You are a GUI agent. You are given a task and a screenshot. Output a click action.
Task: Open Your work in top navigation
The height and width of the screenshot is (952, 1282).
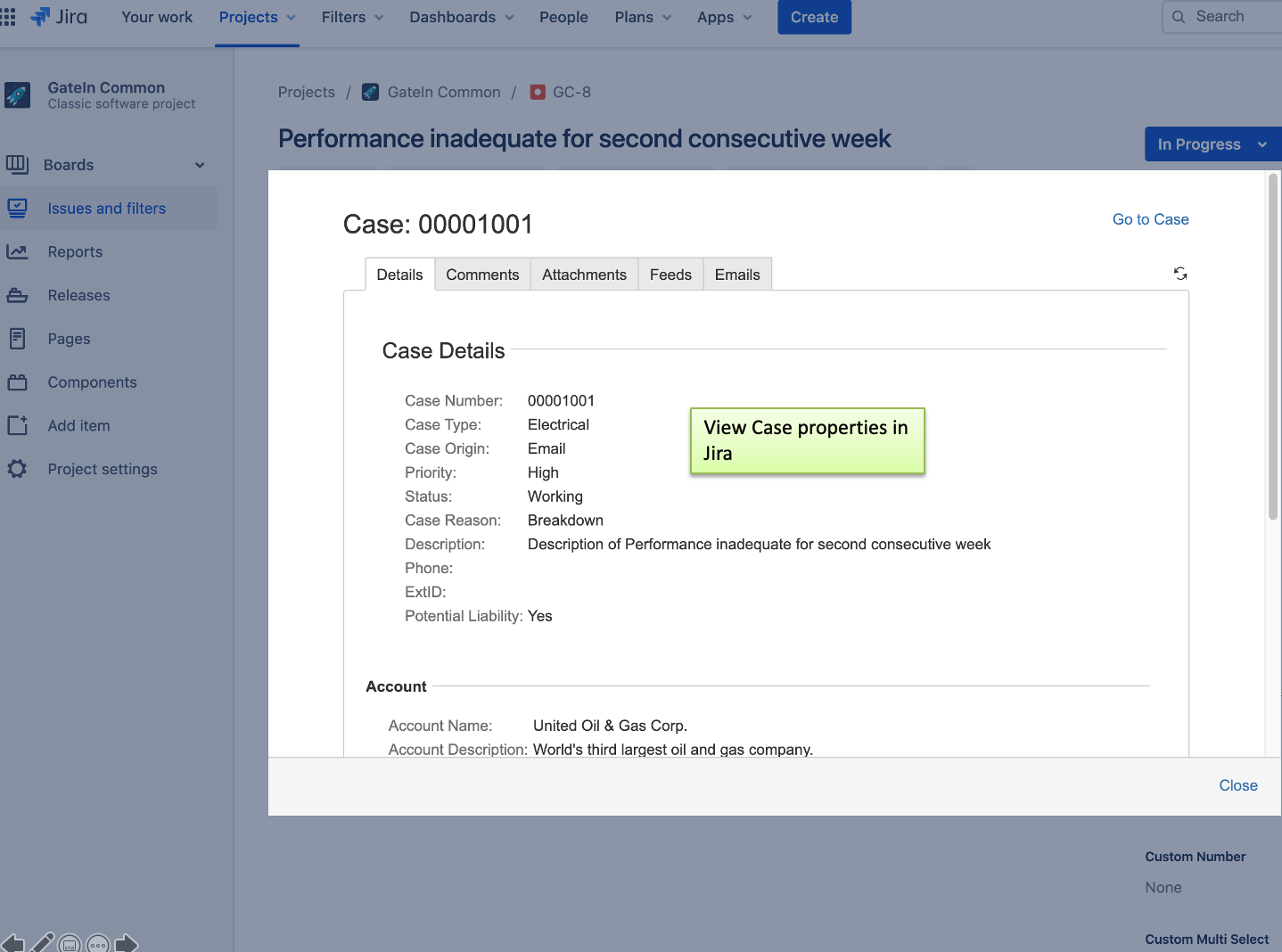[157, 17]
